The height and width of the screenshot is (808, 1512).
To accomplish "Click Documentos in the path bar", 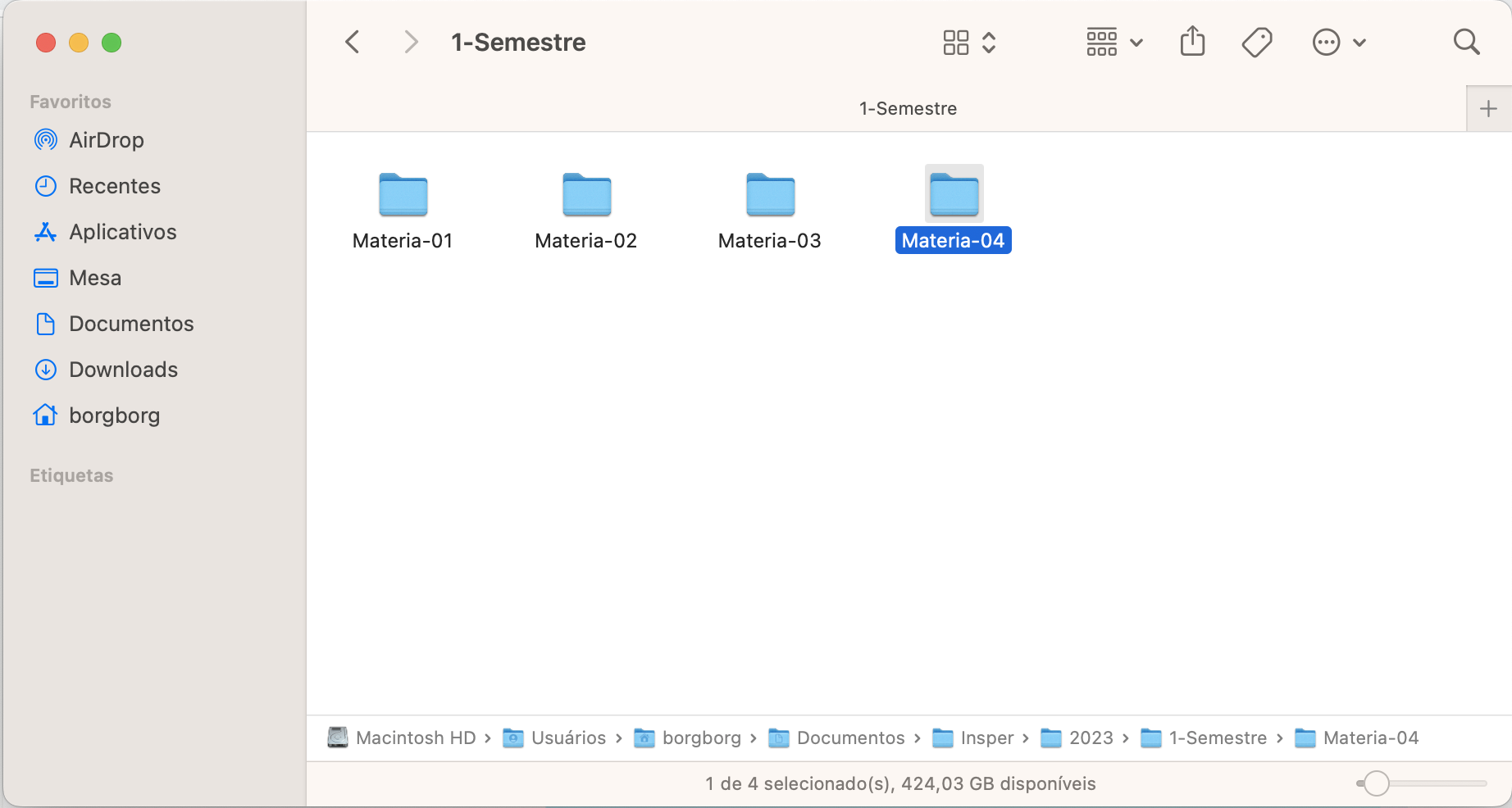I will 837,738.
